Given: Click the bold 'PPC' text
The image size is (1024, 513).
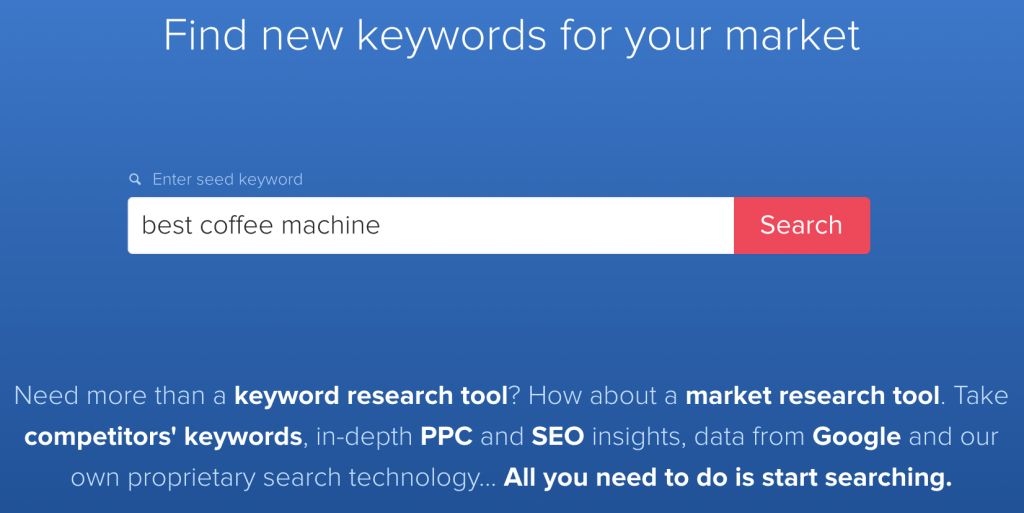Looking at the screenshot, I should coord(447,437).
